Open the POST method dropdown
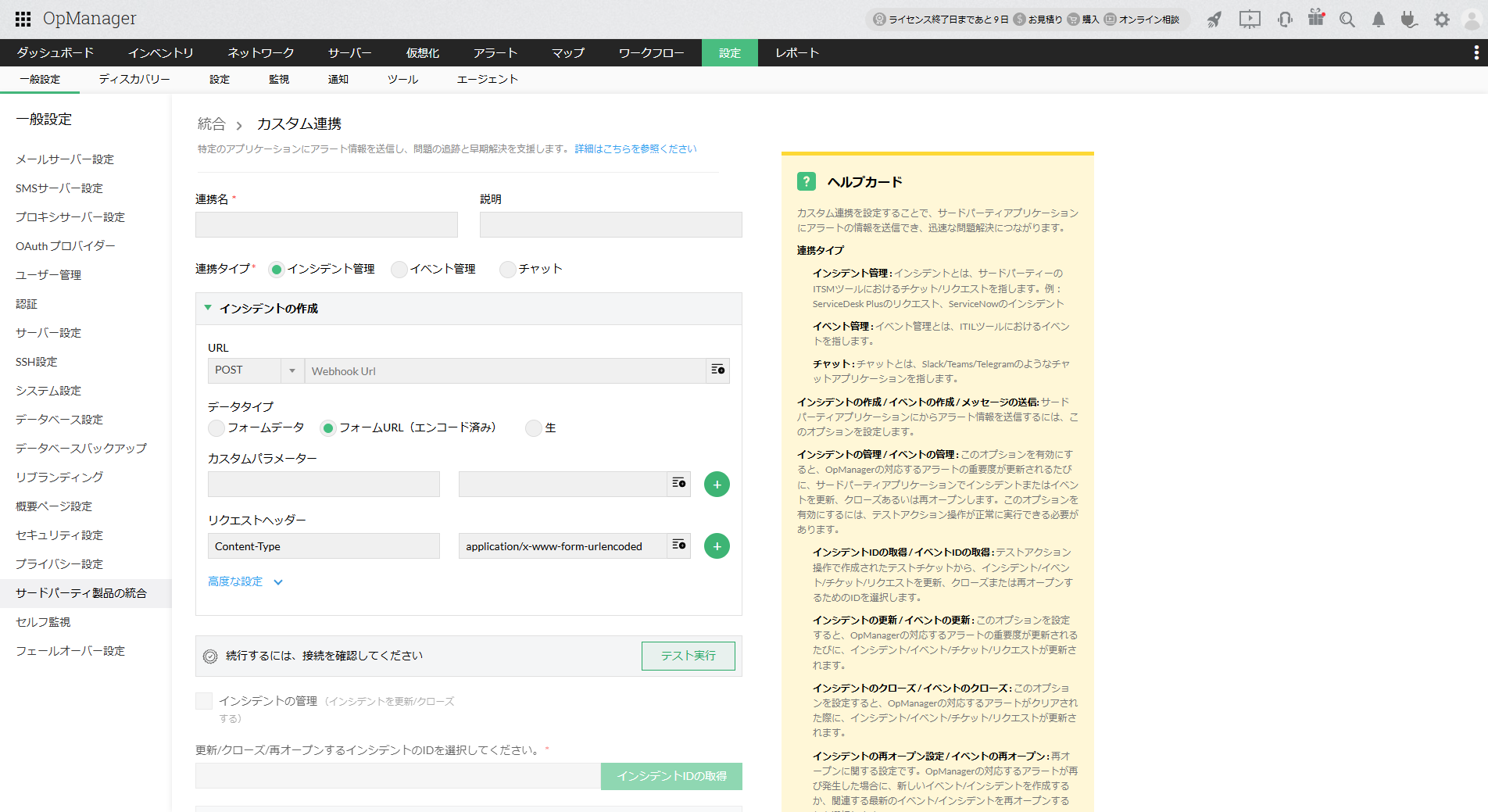The image size is (1488, 812). click(255, 370)
